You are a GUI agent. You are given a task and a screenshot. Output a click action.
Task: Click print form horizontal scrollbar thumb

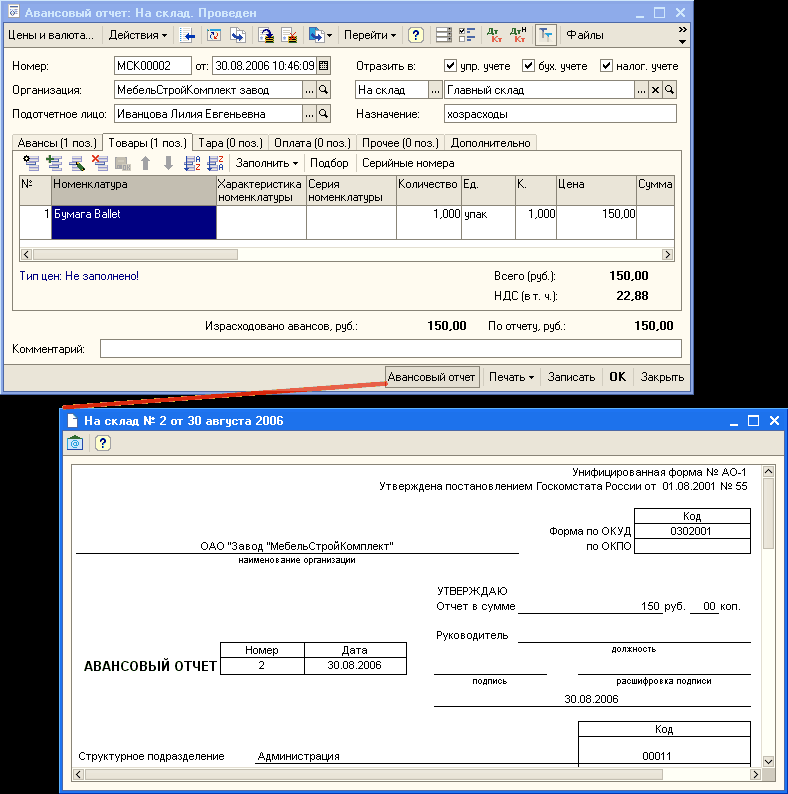pyautogui.click(x=374, y=774)
